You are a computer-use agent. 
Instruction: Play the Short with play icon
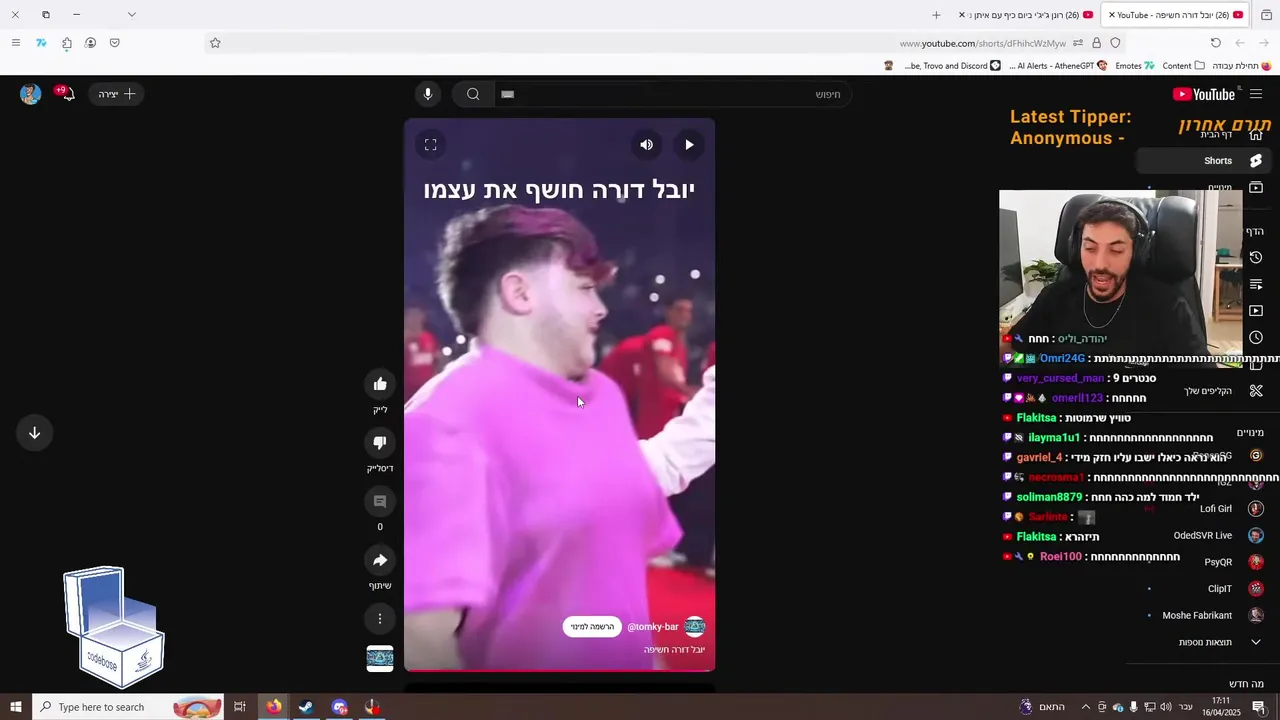[x=689, y=145]
